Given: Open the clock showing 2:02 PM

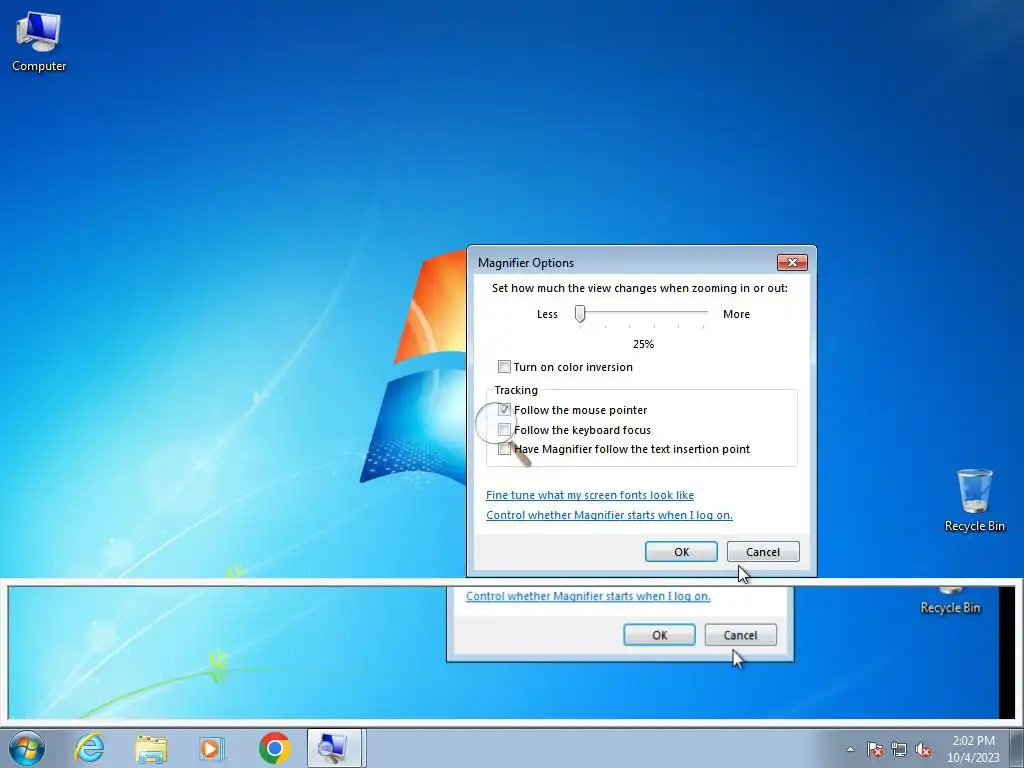Looking at the screenshot, I should click(973, 748).
